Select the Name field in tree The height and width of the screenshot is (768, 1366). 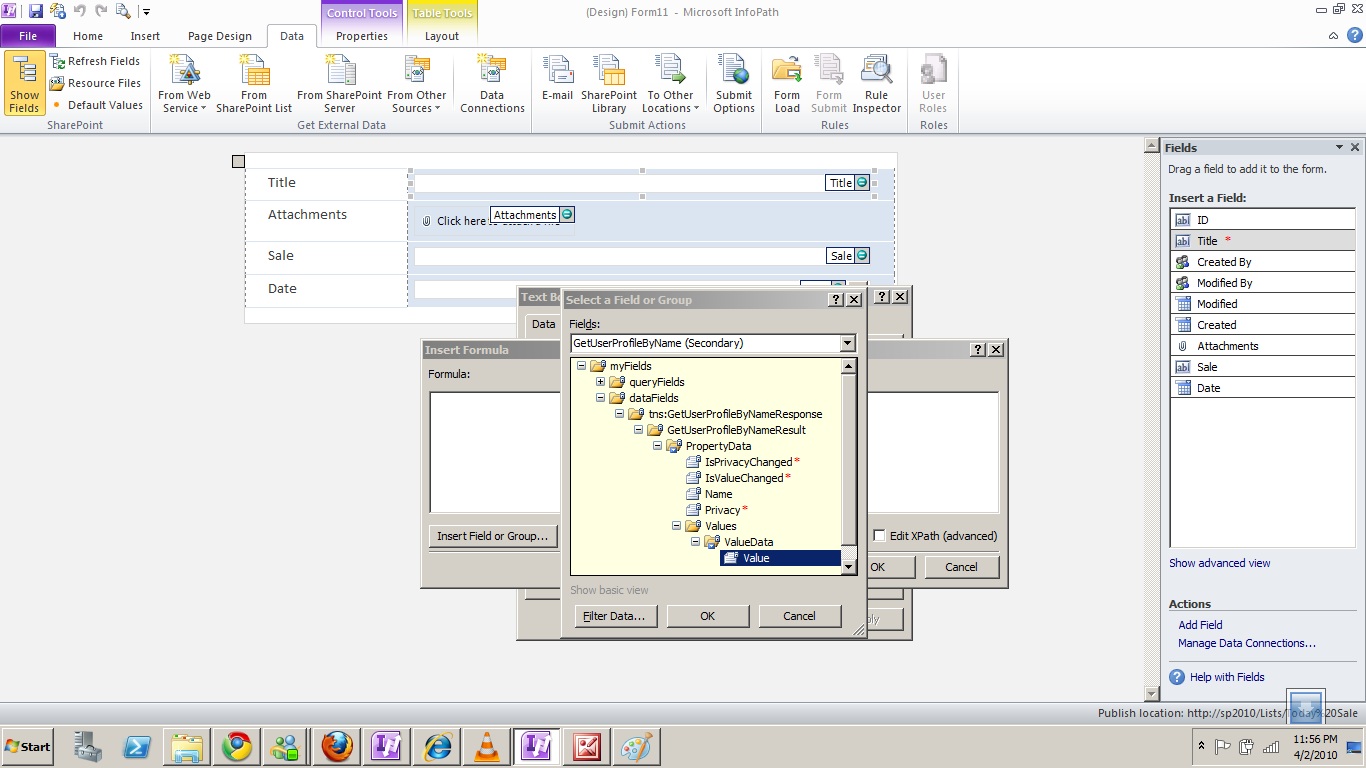pyautogui.click(x=718, y=494)
